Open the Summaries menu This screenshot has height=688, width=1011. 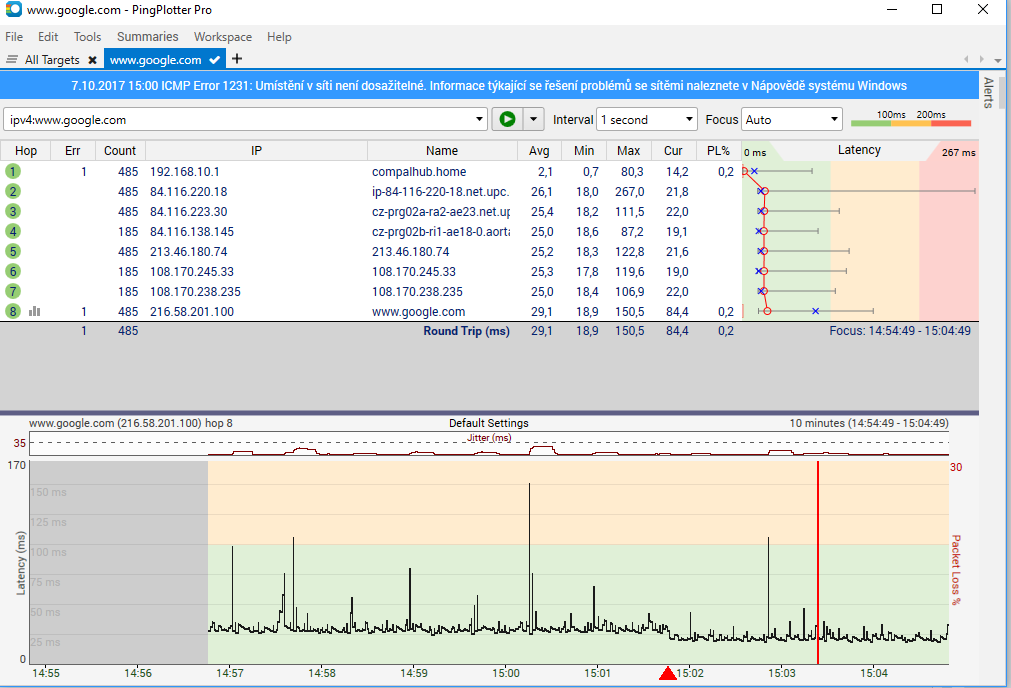pos(147,37)
